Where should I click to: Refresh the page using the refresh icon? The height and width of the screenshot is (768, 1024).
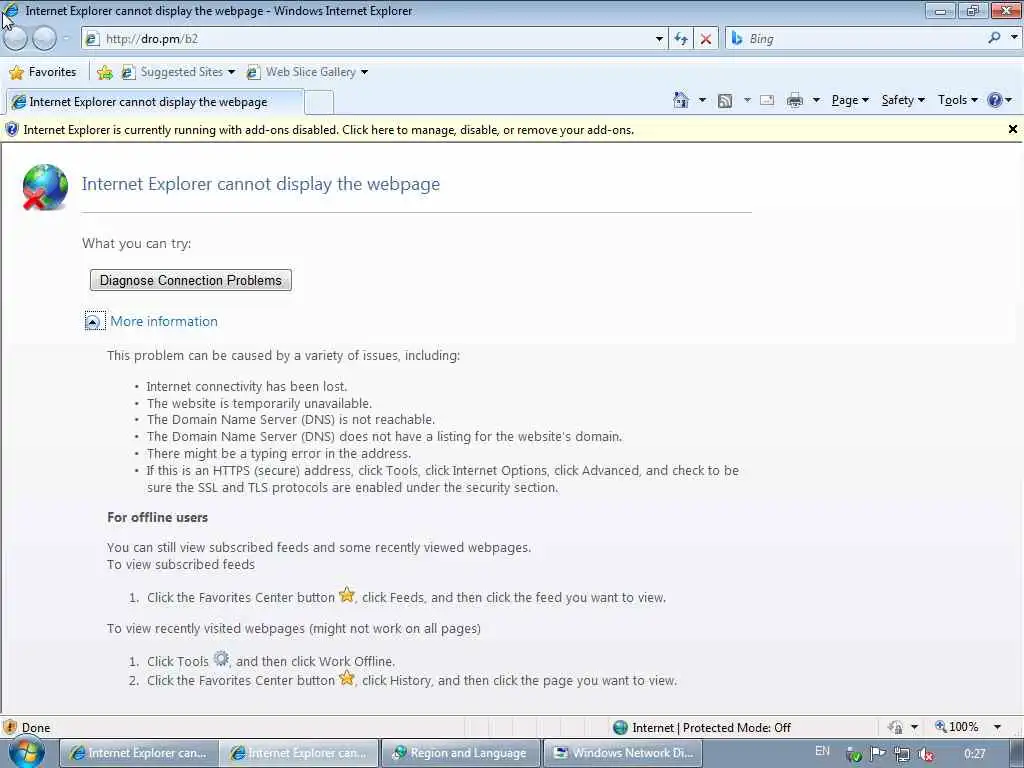click(x=681, y=39)
